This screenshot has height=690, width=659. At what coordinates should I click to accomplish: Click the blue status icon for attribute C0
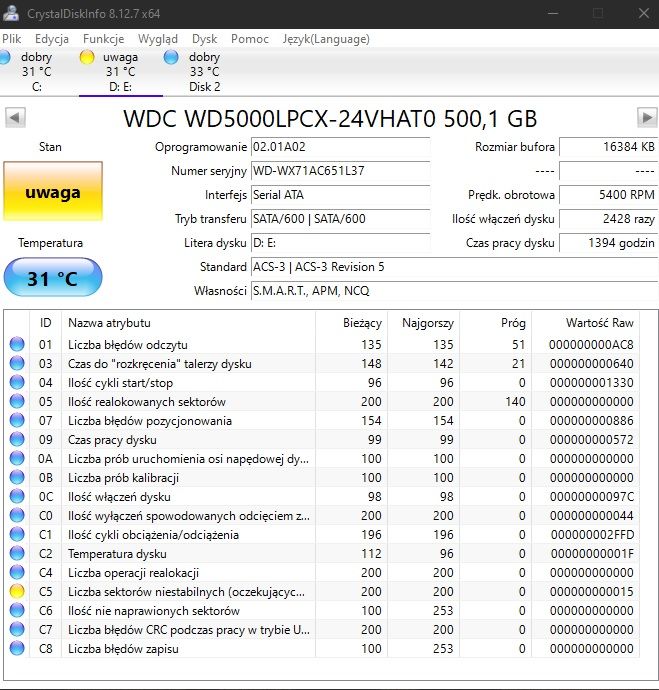[17, 515]
